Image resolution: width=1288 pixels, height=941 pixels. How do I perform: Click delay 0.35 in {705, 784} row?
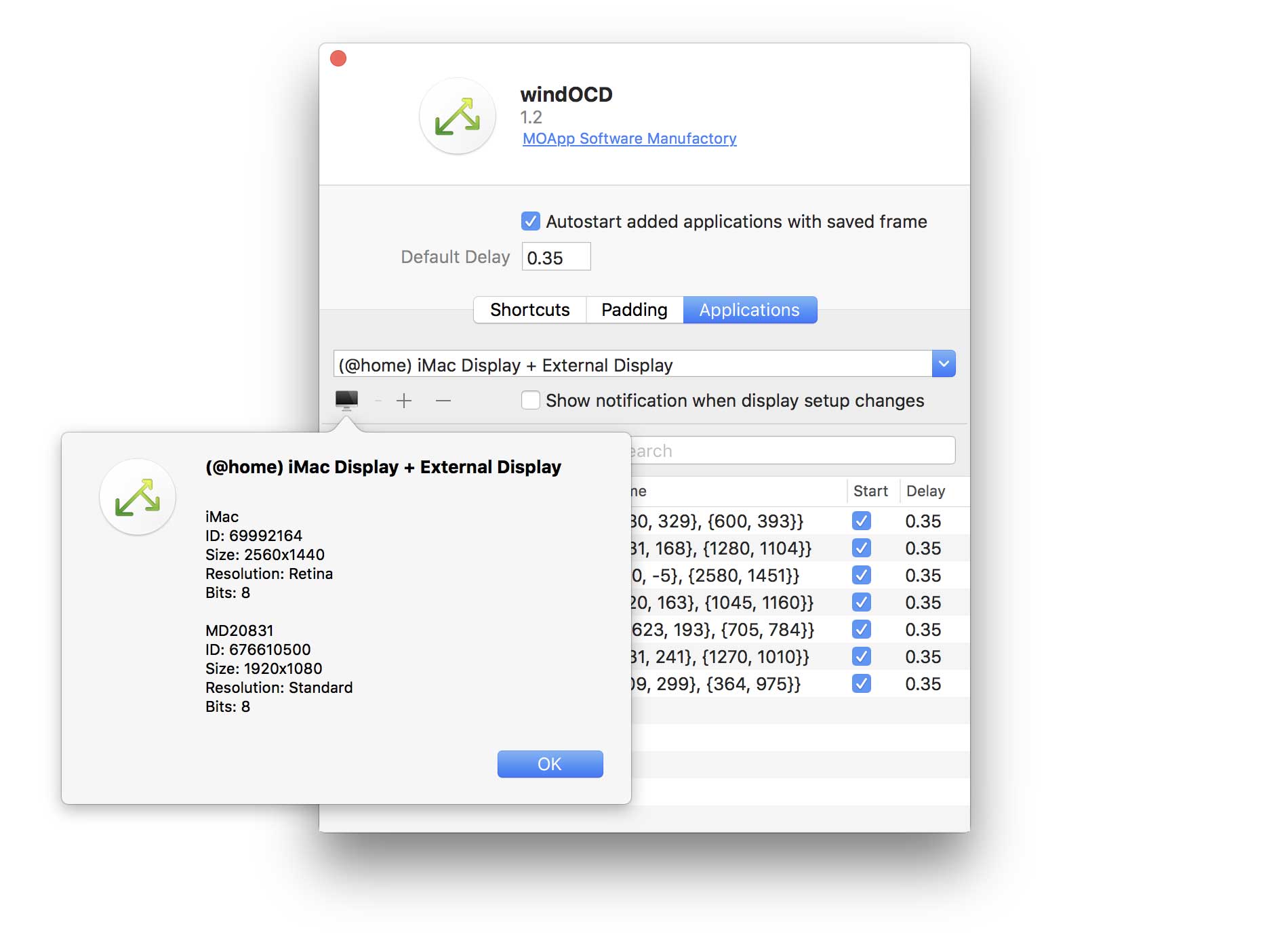(x=923, y=630)
